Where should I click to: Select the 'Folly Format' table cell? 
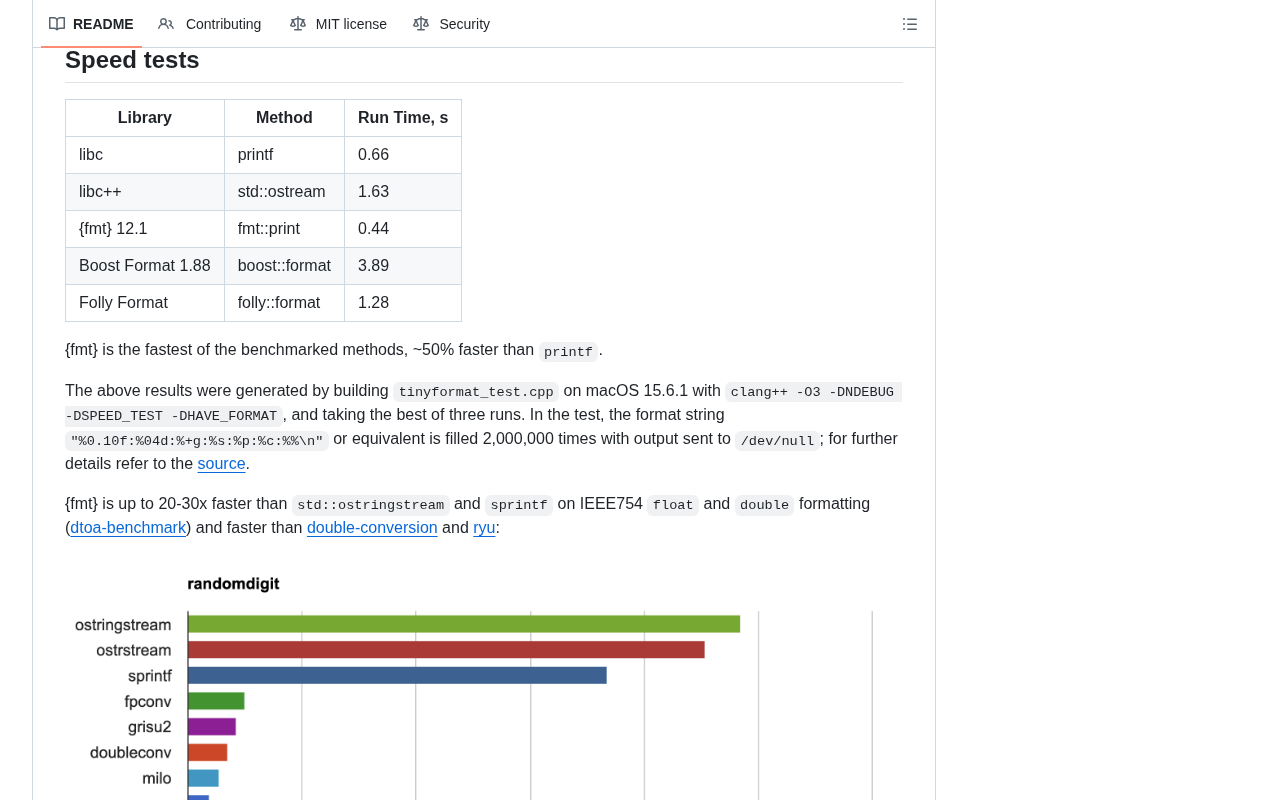[145, 303]
